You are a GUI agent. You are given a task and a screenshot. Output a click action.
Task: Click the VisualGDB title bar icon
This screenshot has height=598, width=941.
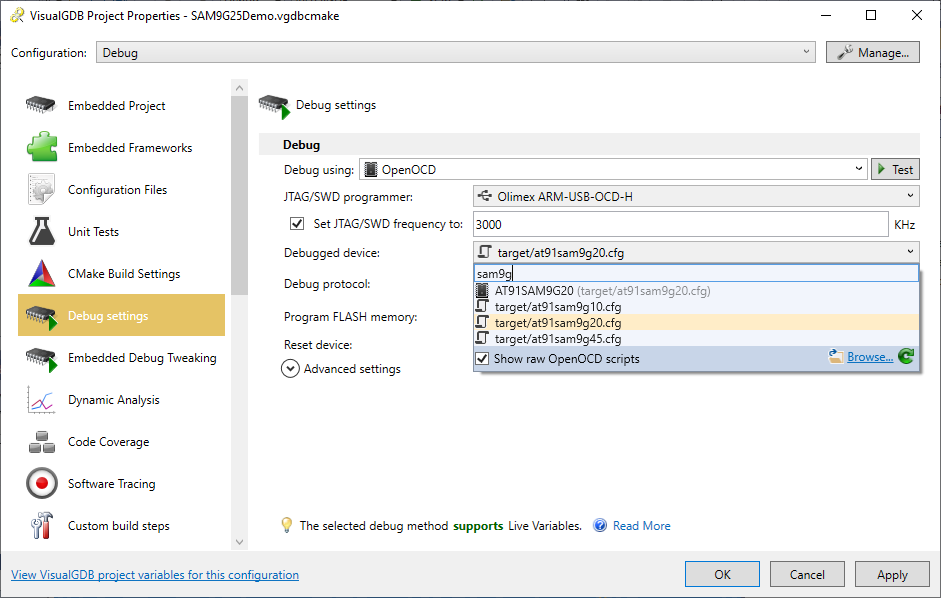[x=17, y=16]
